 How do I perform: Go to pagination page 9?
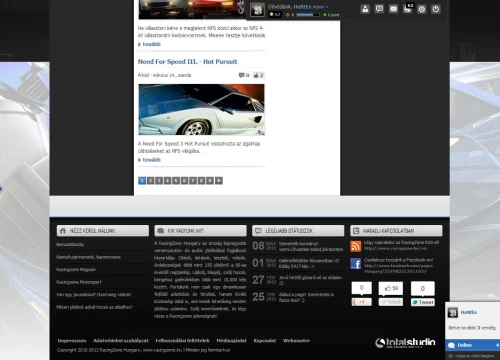pos(210,181)
